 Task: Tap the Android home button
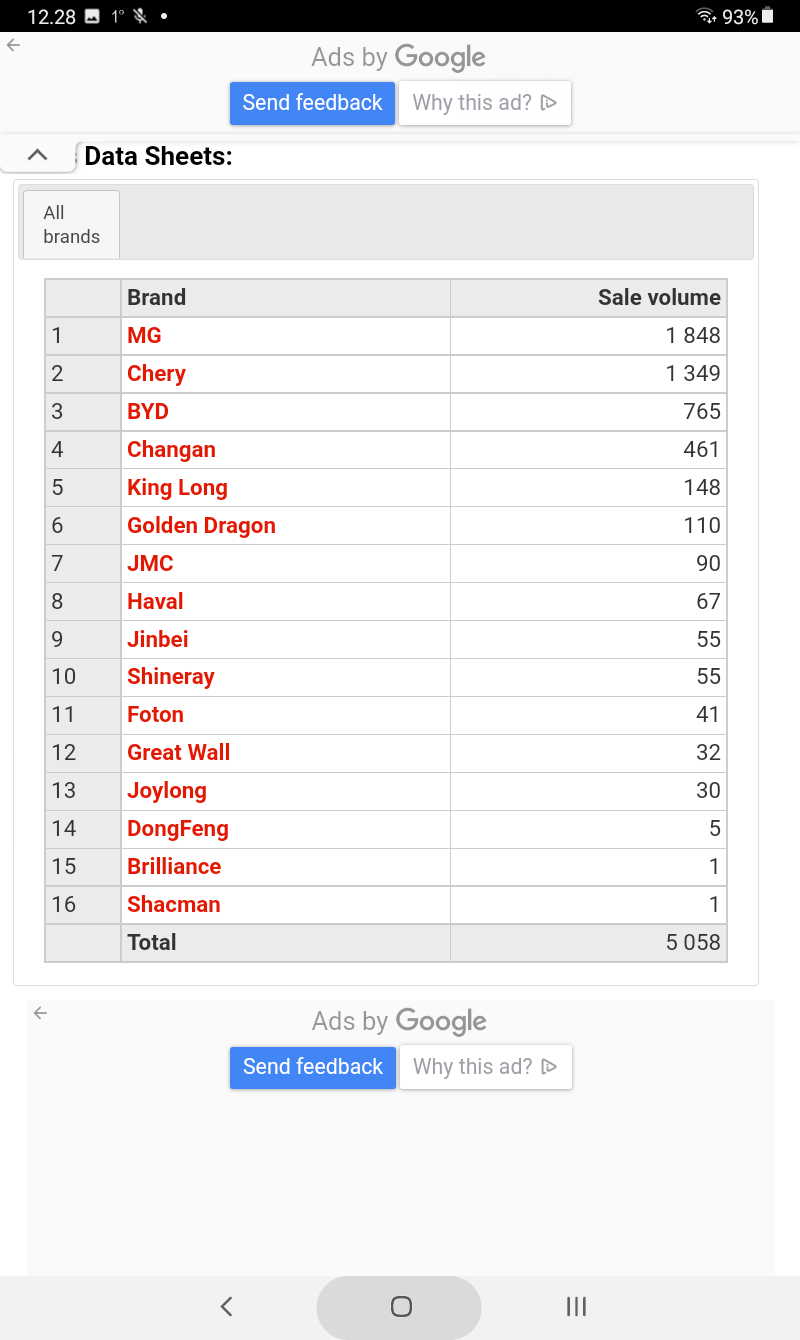click(400, 1306)
